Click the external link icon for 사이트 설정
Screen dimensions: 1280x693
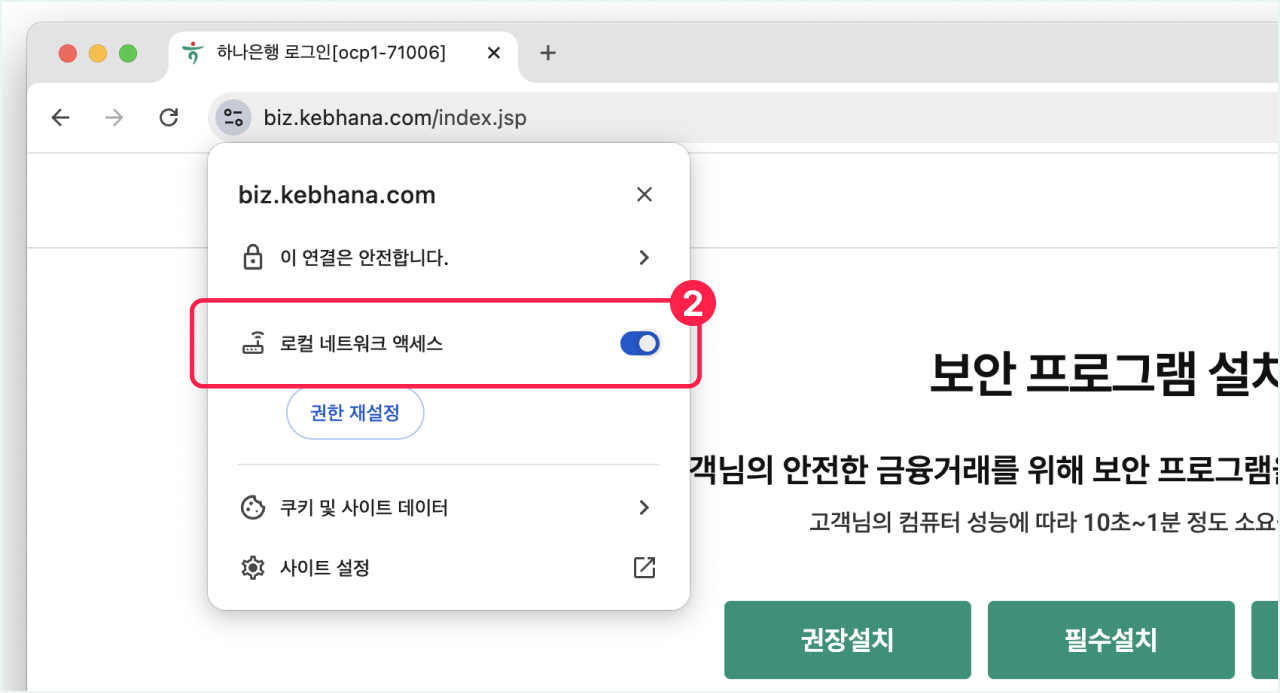[x=644, y=568]
